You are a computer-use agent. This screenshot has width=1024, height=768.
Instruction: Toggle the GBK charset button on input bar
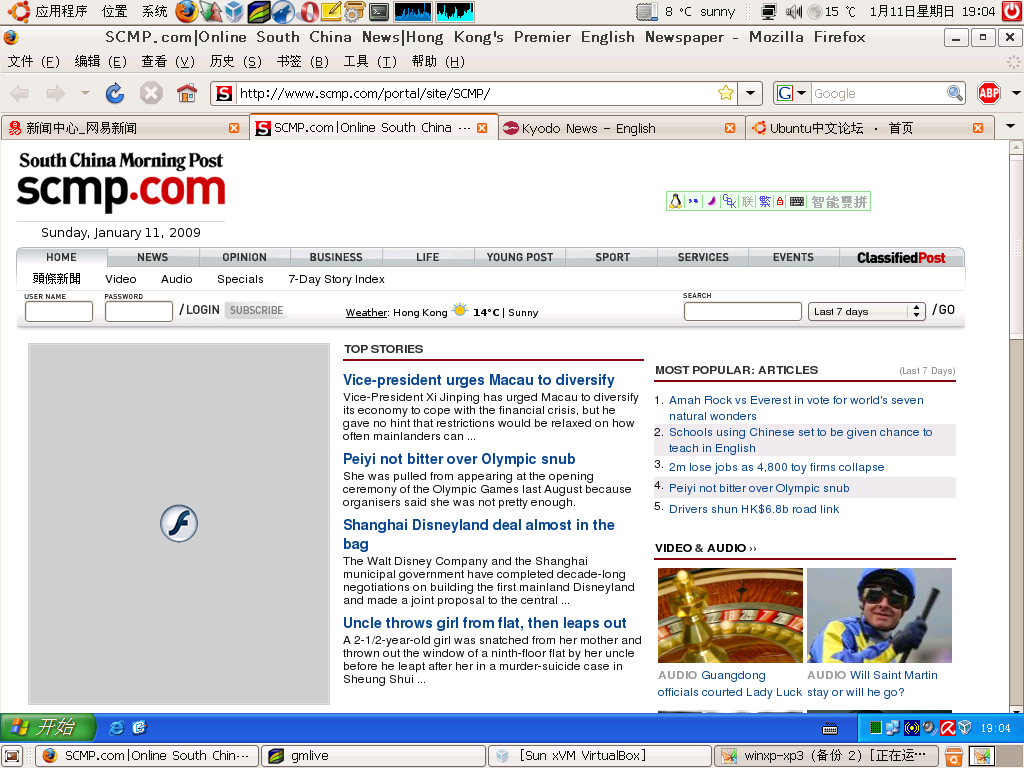click(729, 201)
